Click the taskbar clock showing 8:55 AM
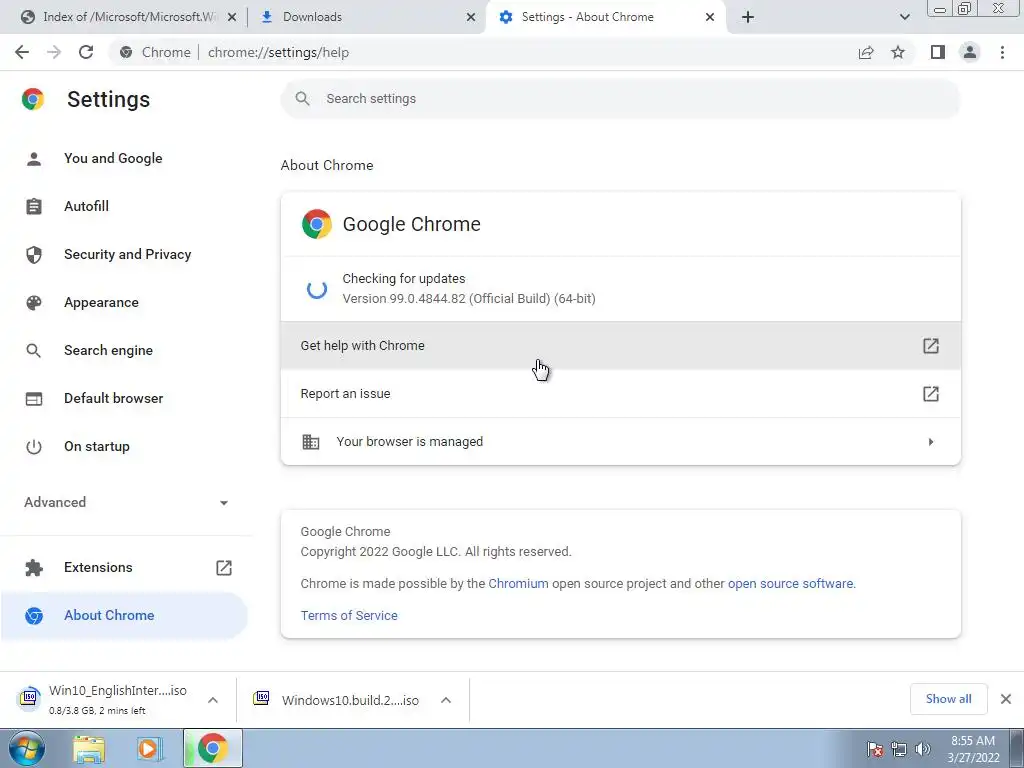 tap(973, 749)
